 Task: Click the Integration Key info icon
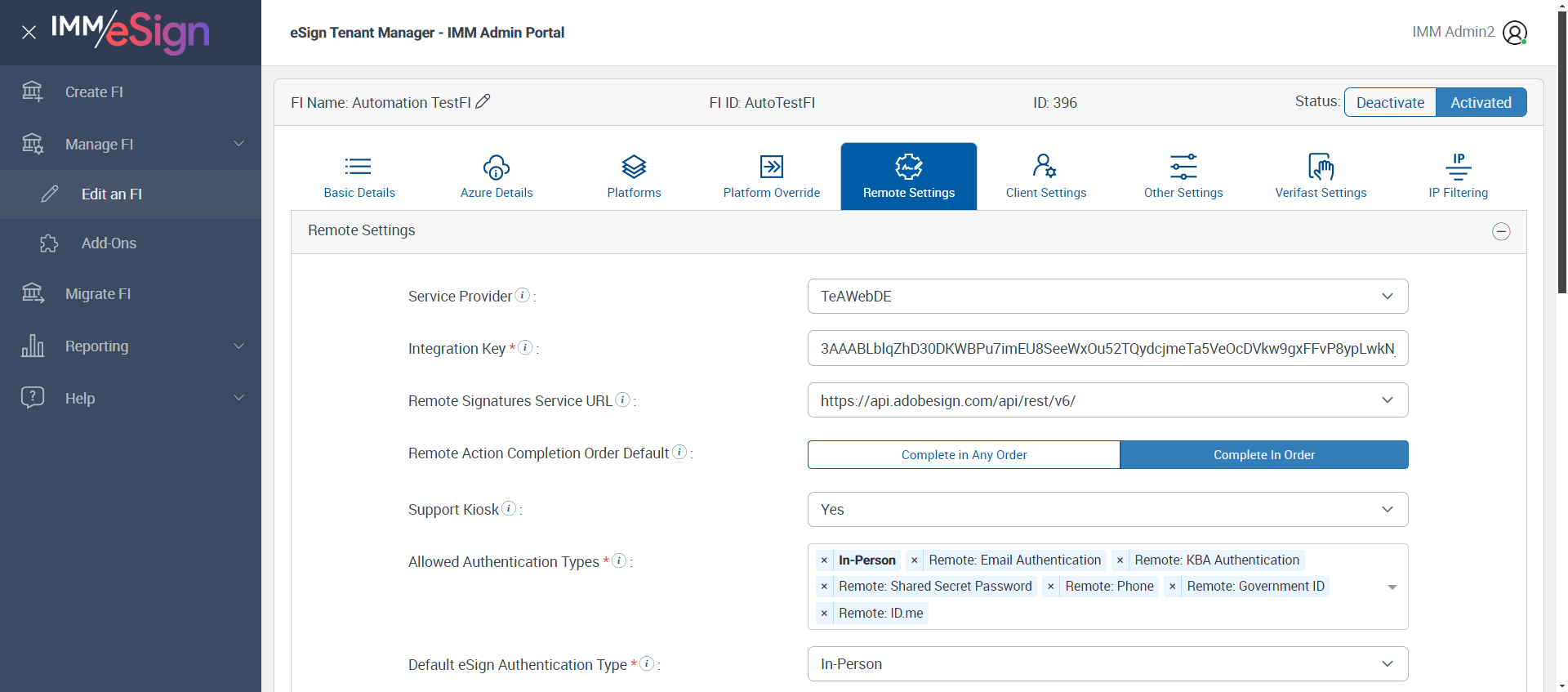526,347
